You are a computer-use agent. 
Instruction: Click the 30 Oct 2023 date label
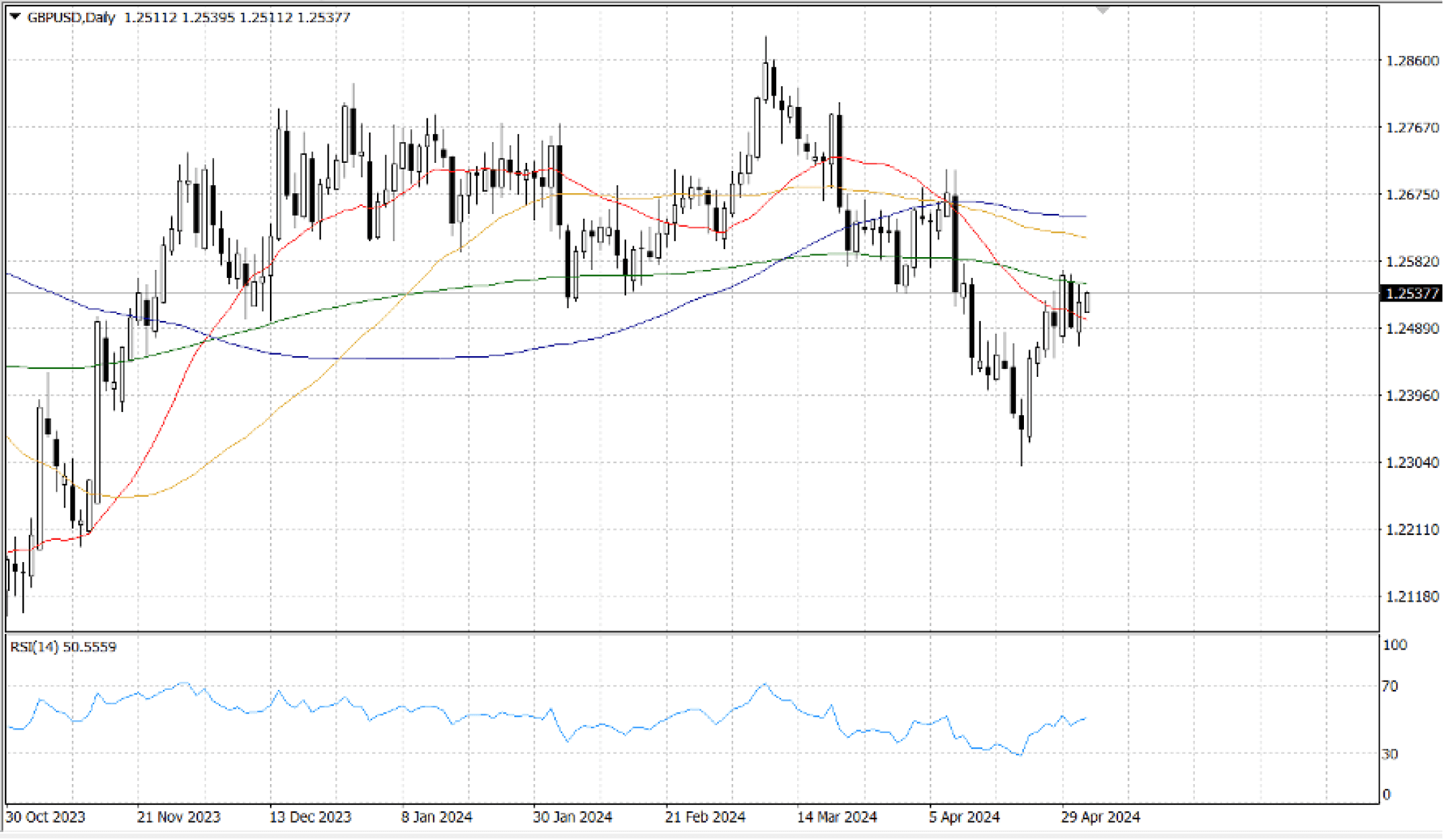tap(46, 817)
